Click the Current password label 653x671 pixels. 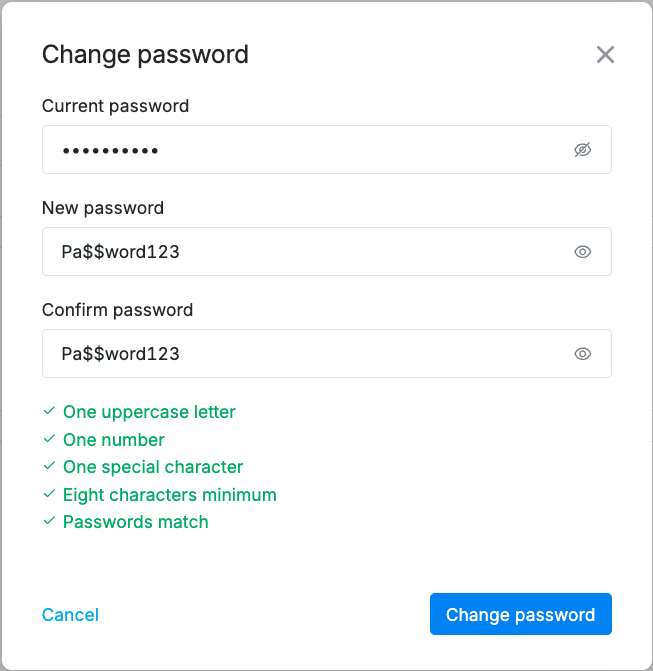click(115, 106)
